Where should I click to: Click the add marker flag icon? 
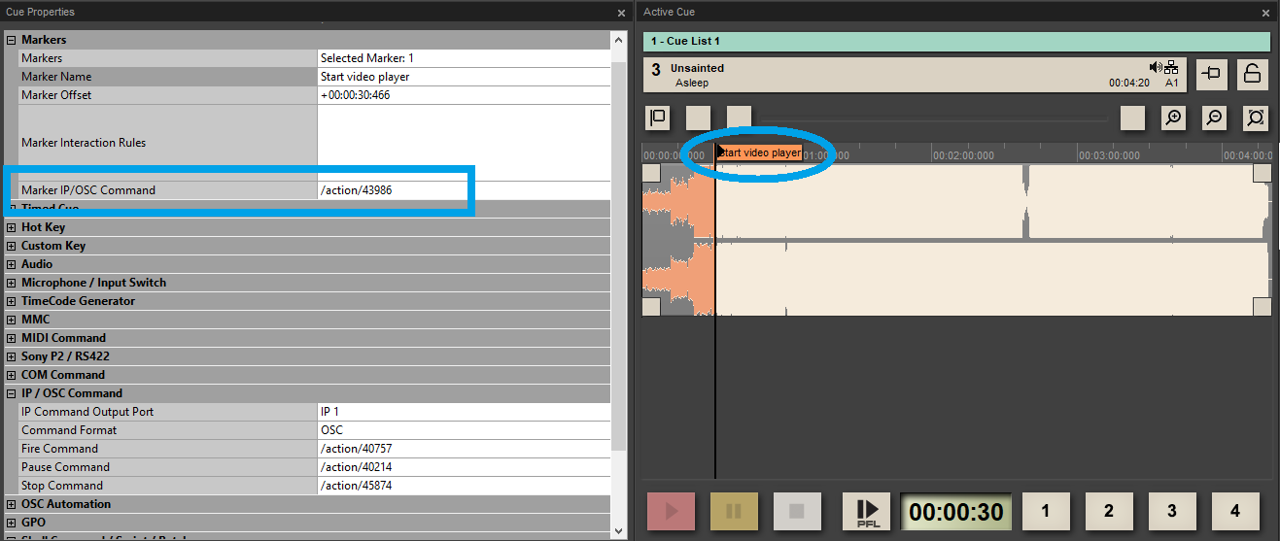pos(658,118)
